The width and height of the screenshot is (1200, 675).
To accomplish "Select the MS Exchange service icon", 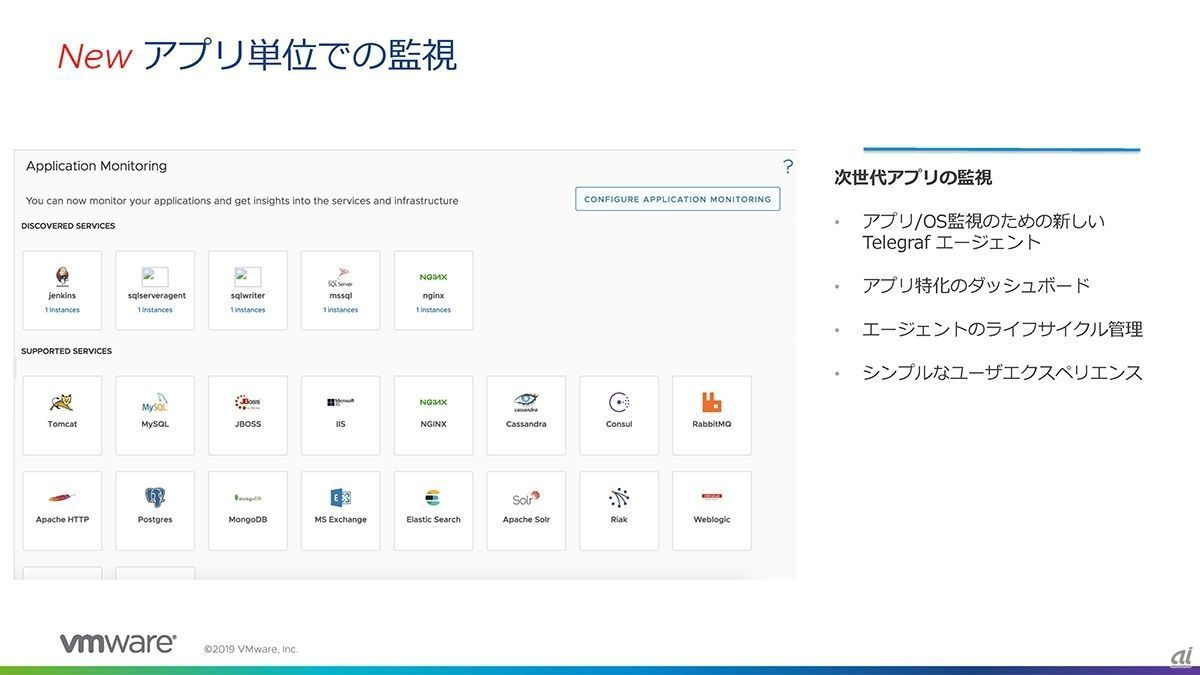I will point(341,498).
